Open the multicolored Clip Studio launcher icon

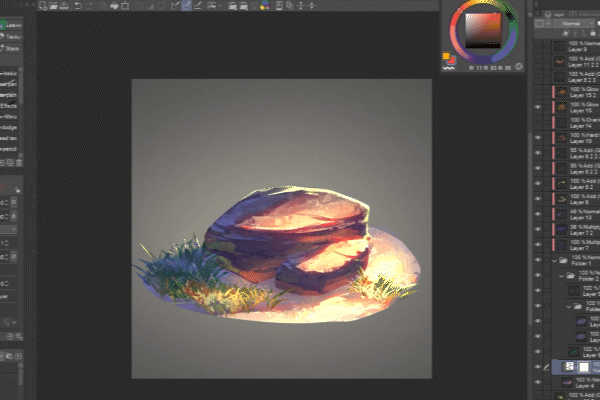point(265,5)
